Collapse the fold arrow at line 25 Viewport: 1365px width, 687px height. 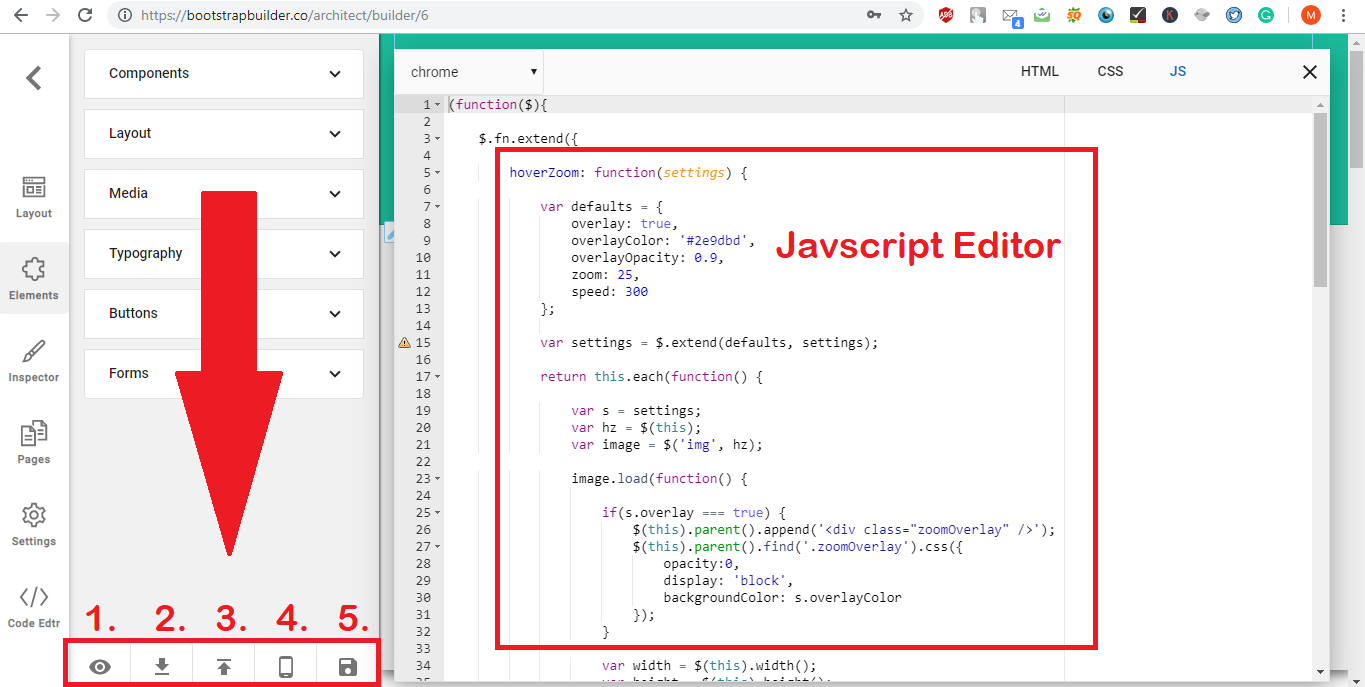tap(438, 512)
